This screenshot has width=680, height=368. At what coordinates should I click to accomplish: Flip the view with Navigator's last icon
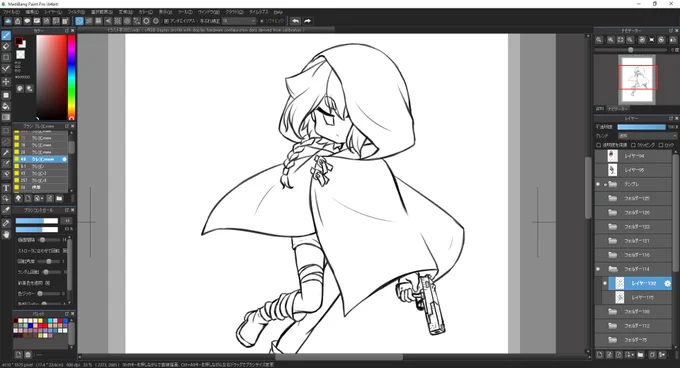[672, 40]
